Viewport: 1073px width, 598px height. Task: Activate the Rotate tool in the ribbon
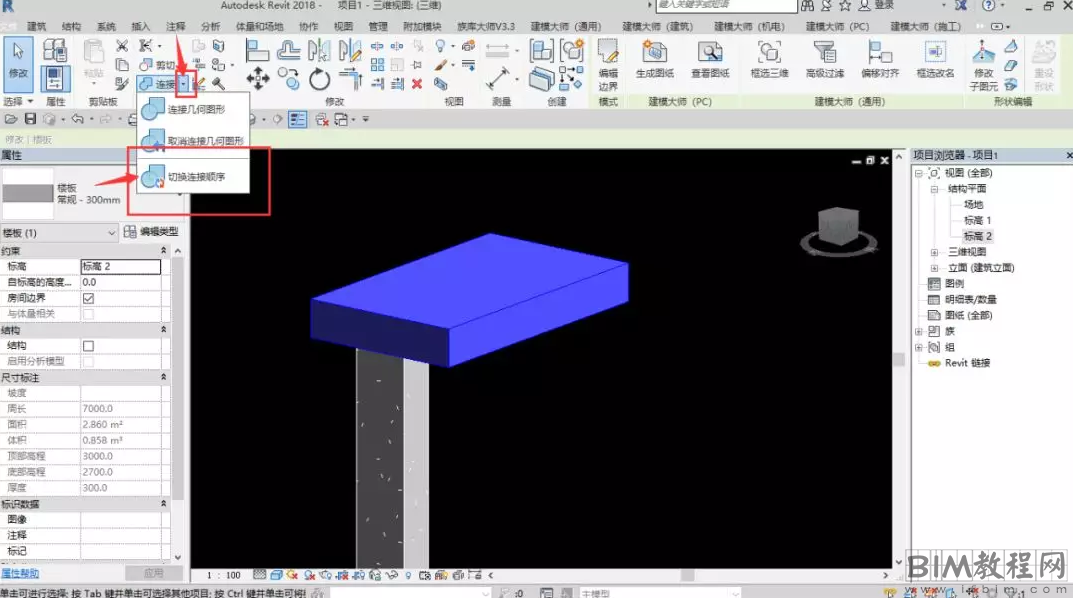pyautogui.click(x=320, y=80)
